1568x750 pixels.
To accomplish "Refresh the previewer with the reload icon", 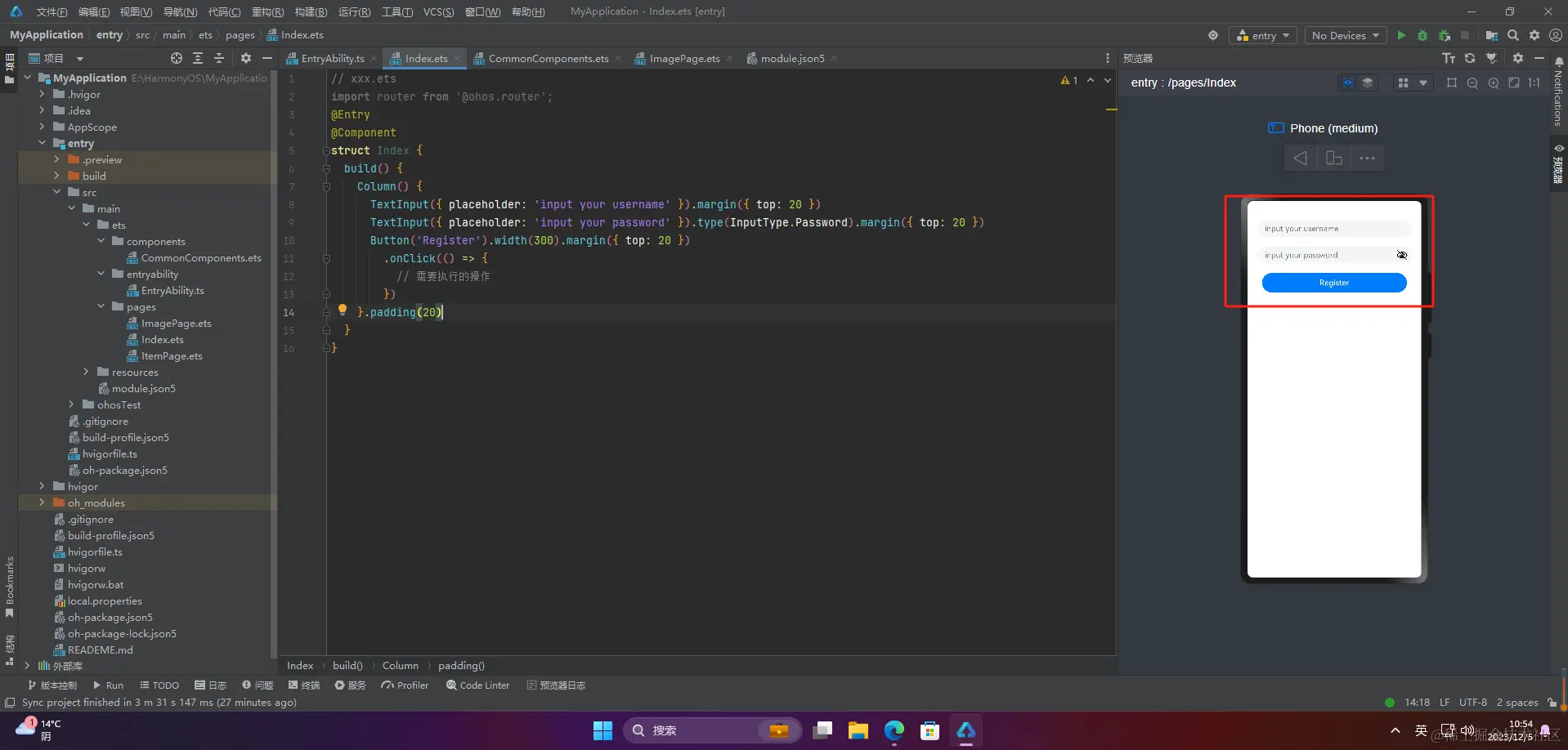I will (x=1470, y=58).
